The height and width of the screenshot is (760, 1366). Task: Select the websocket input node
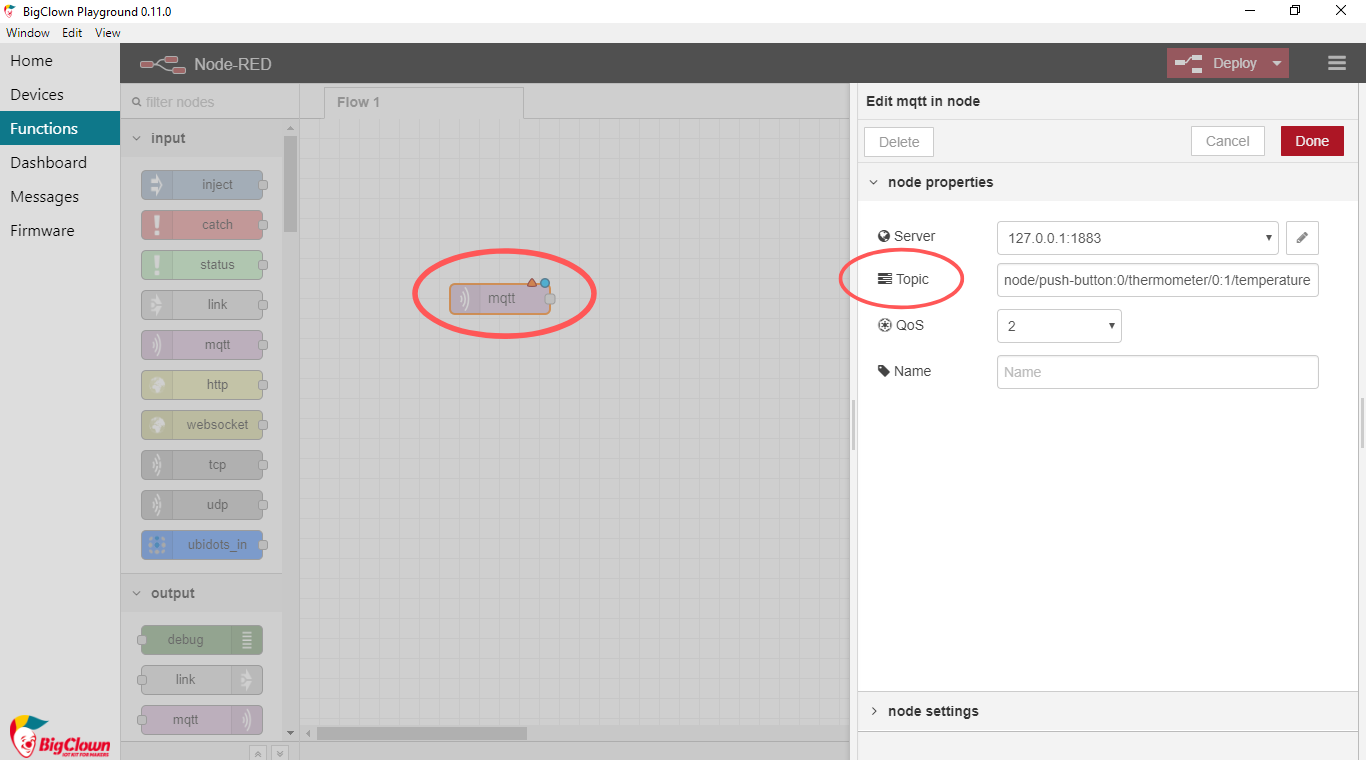(202, 425)
